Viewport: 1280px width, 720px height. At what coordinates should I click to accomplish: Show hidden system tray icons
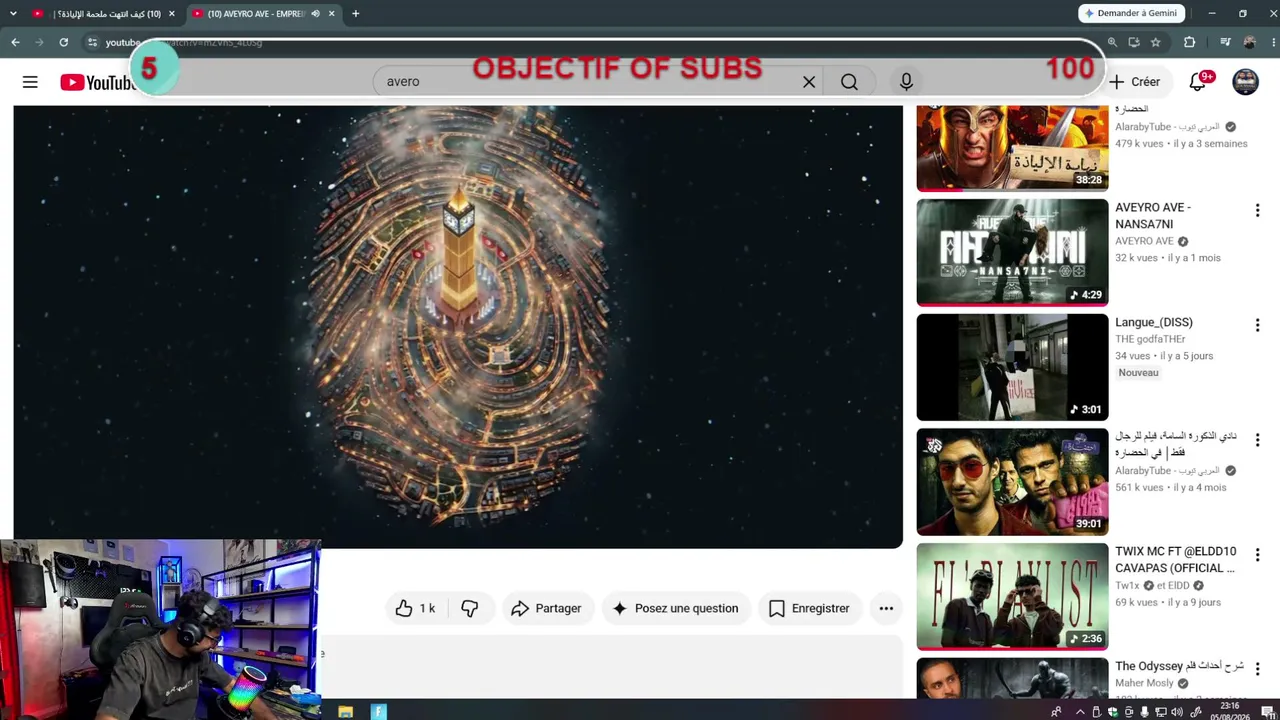tap(1080, 712)
